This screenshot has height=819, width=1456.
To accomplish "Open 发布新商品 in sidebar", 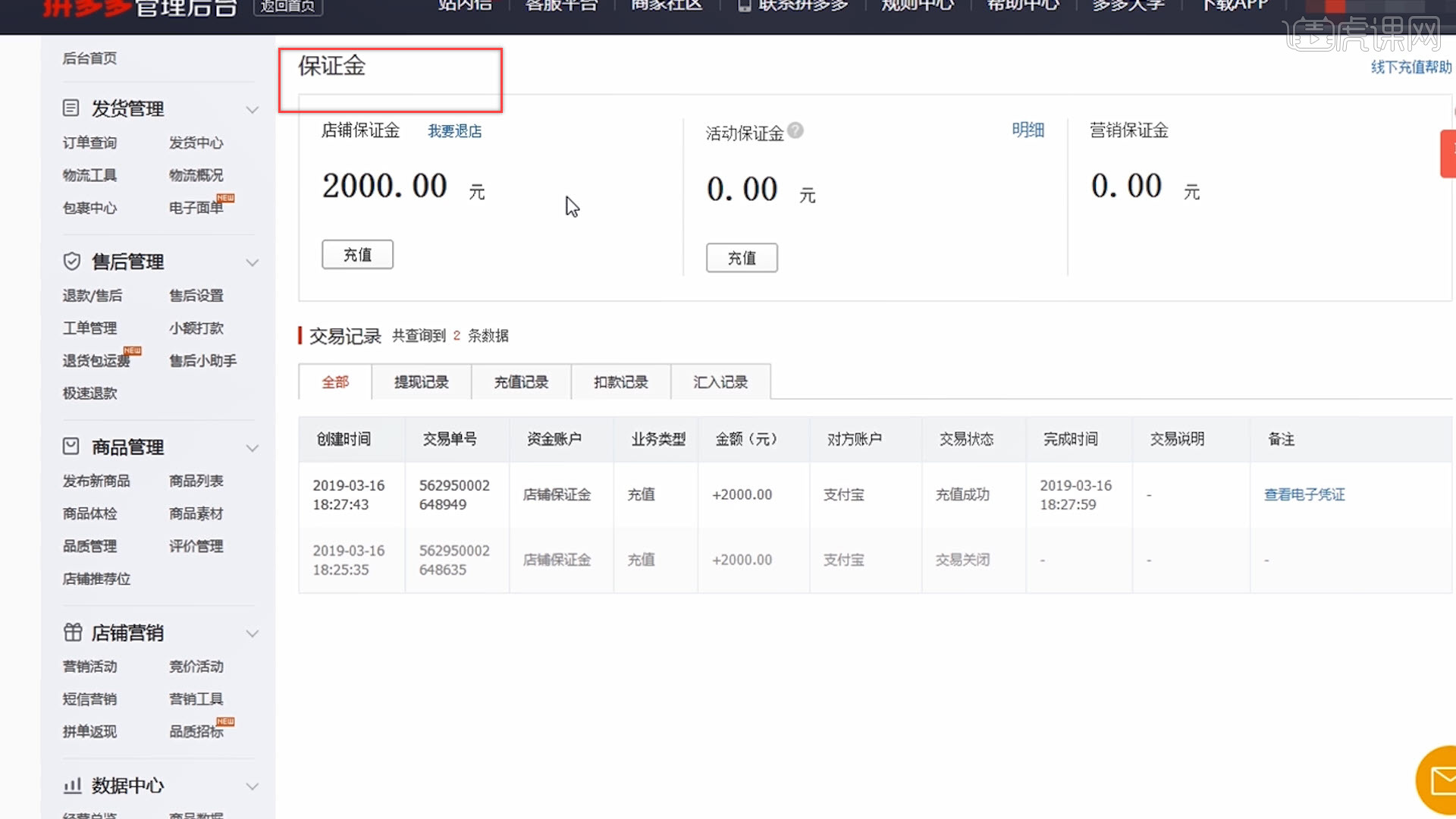I will coord(96,482).
